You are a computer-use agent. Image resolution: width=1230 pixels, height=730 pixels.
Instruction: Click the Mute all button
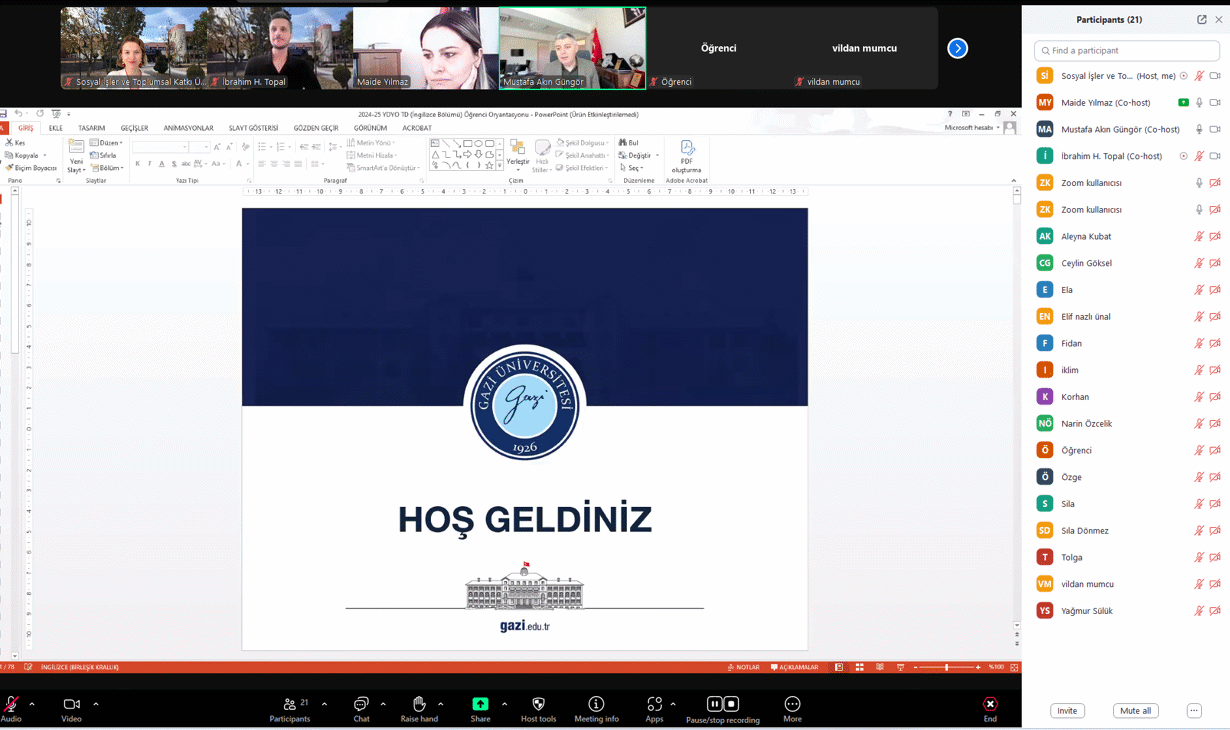(x=1135, y=711)
